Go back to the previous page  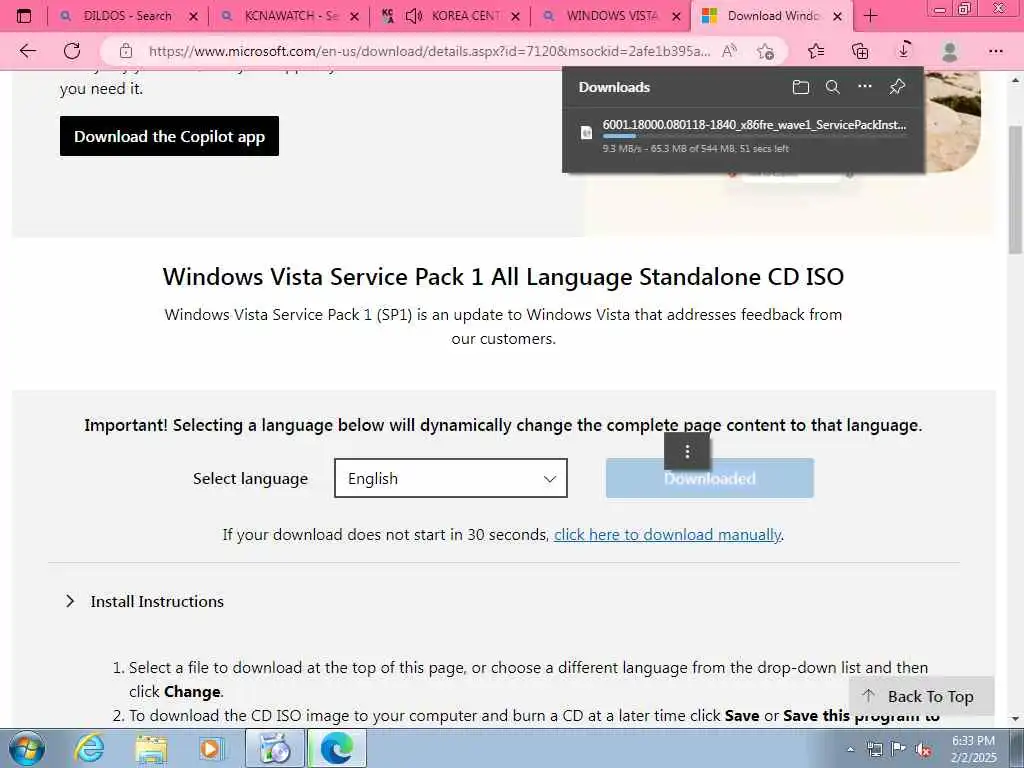pyautogui.click(x=27, y=50)
